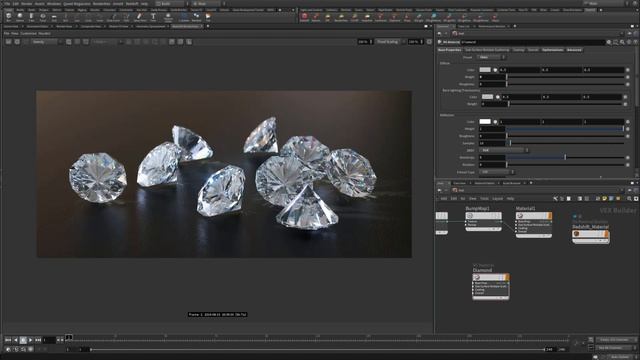Toggle the orange flag on the Diamond node
The width and height of the screenshot is (640, 360).
point(507,278)
